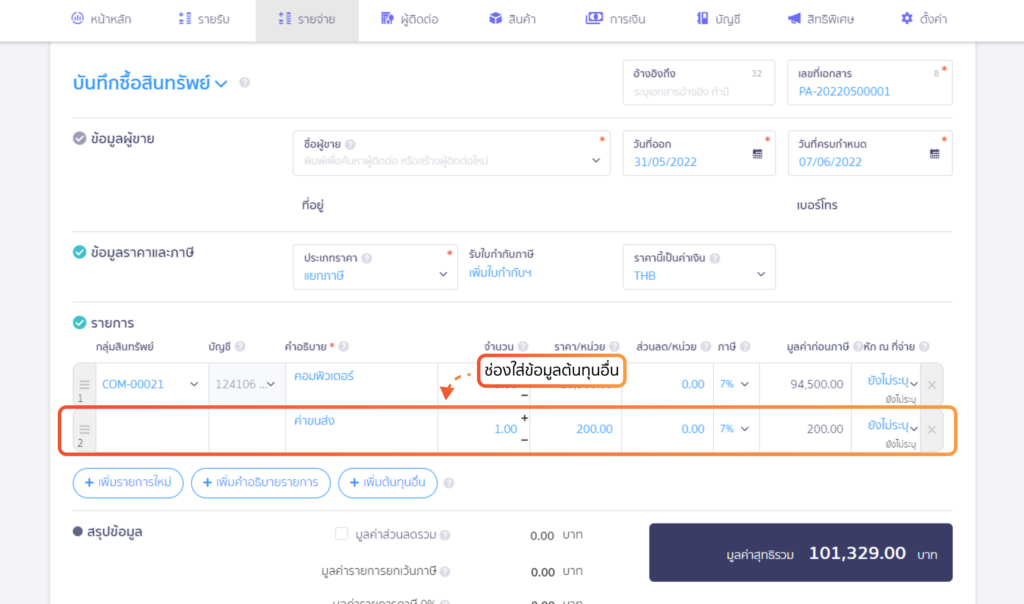Go to the สินค้า products tab

point(513,19)
